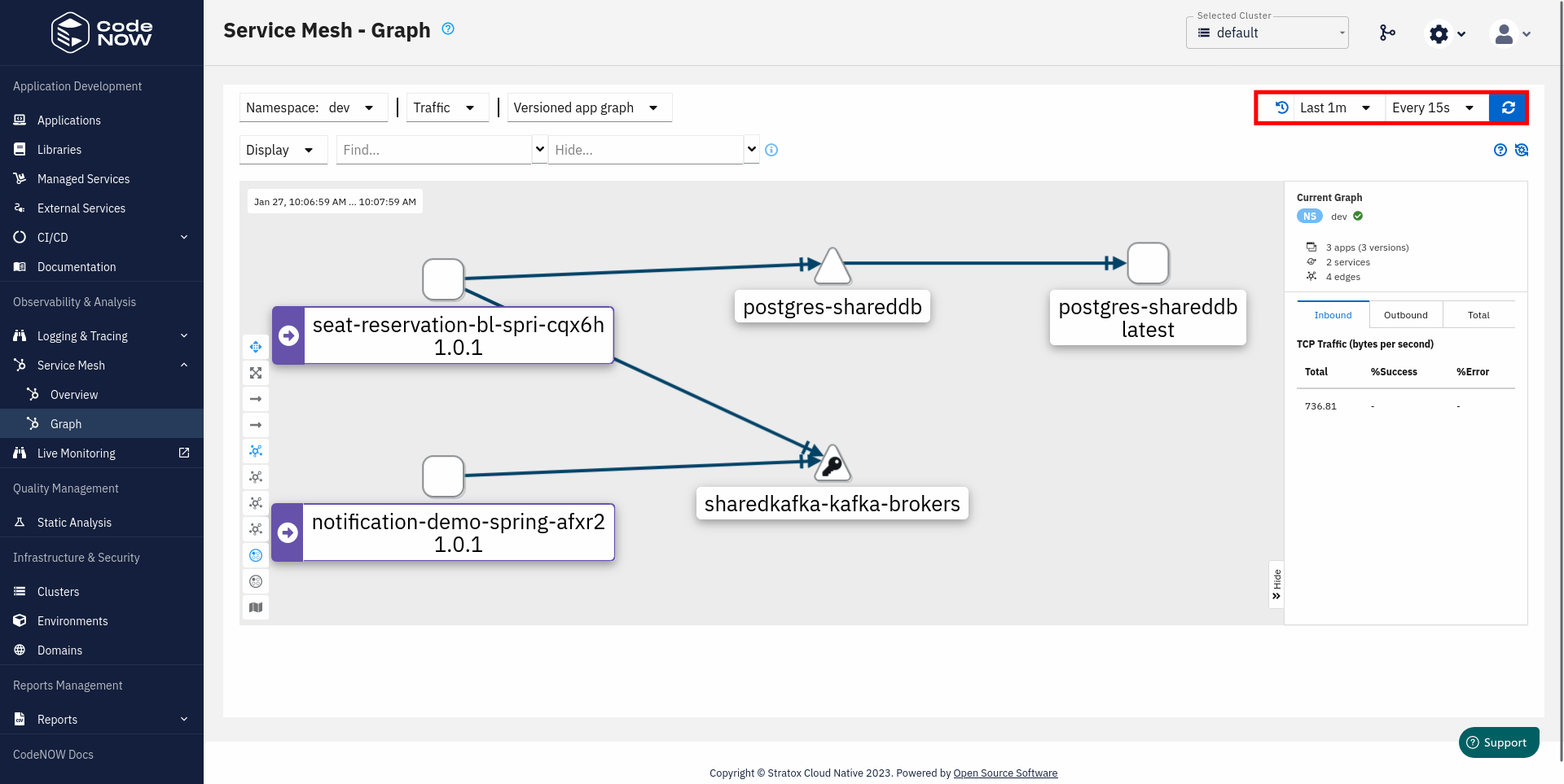This screenshot has width=1564, height=784.
Task: Open the Display dropdown
Action: [x=283, y=150]
